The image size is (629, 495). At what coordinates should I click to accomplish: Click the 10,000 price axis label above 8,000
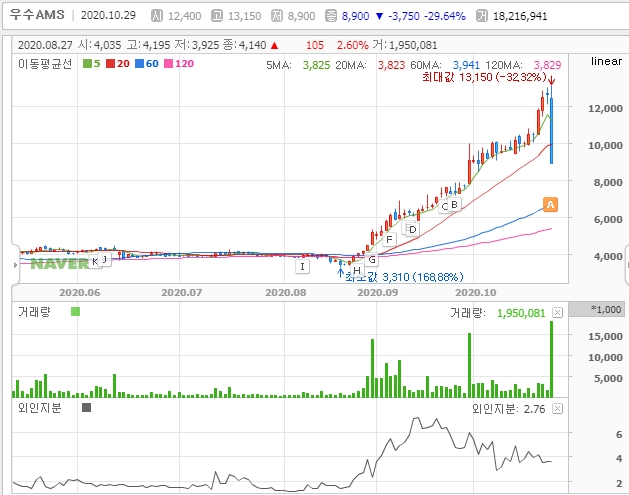(605, 145)
